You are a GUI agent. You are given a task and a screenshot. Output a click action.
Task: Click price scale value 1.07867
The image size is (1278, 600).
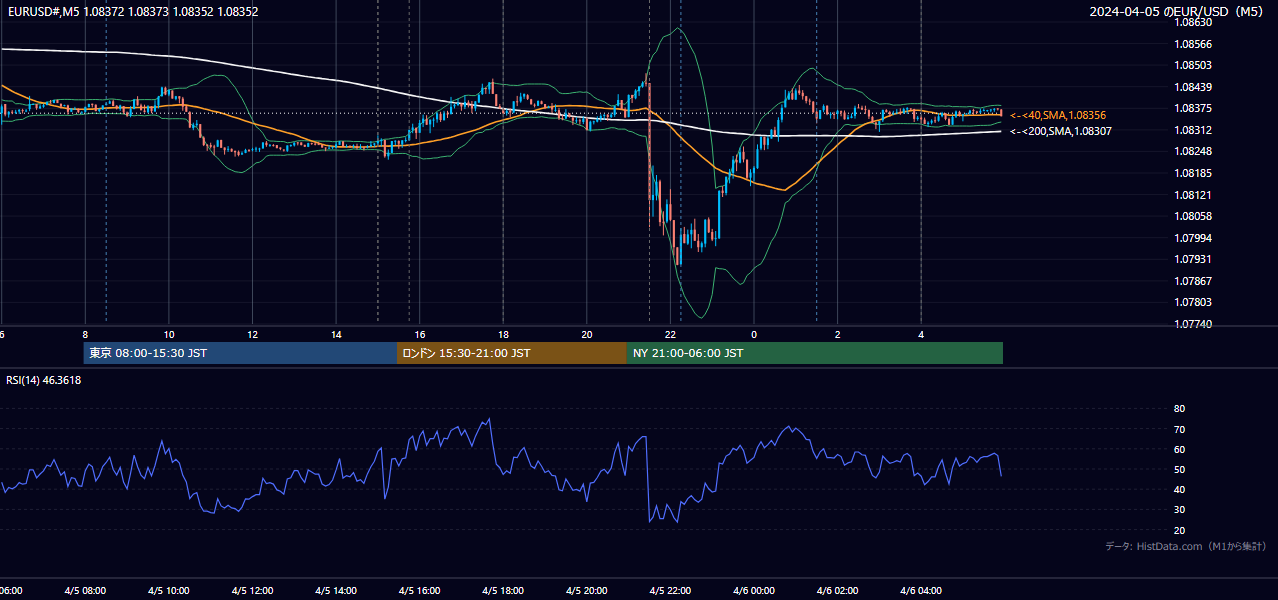pyautogui.click(x=1191, y=281)
